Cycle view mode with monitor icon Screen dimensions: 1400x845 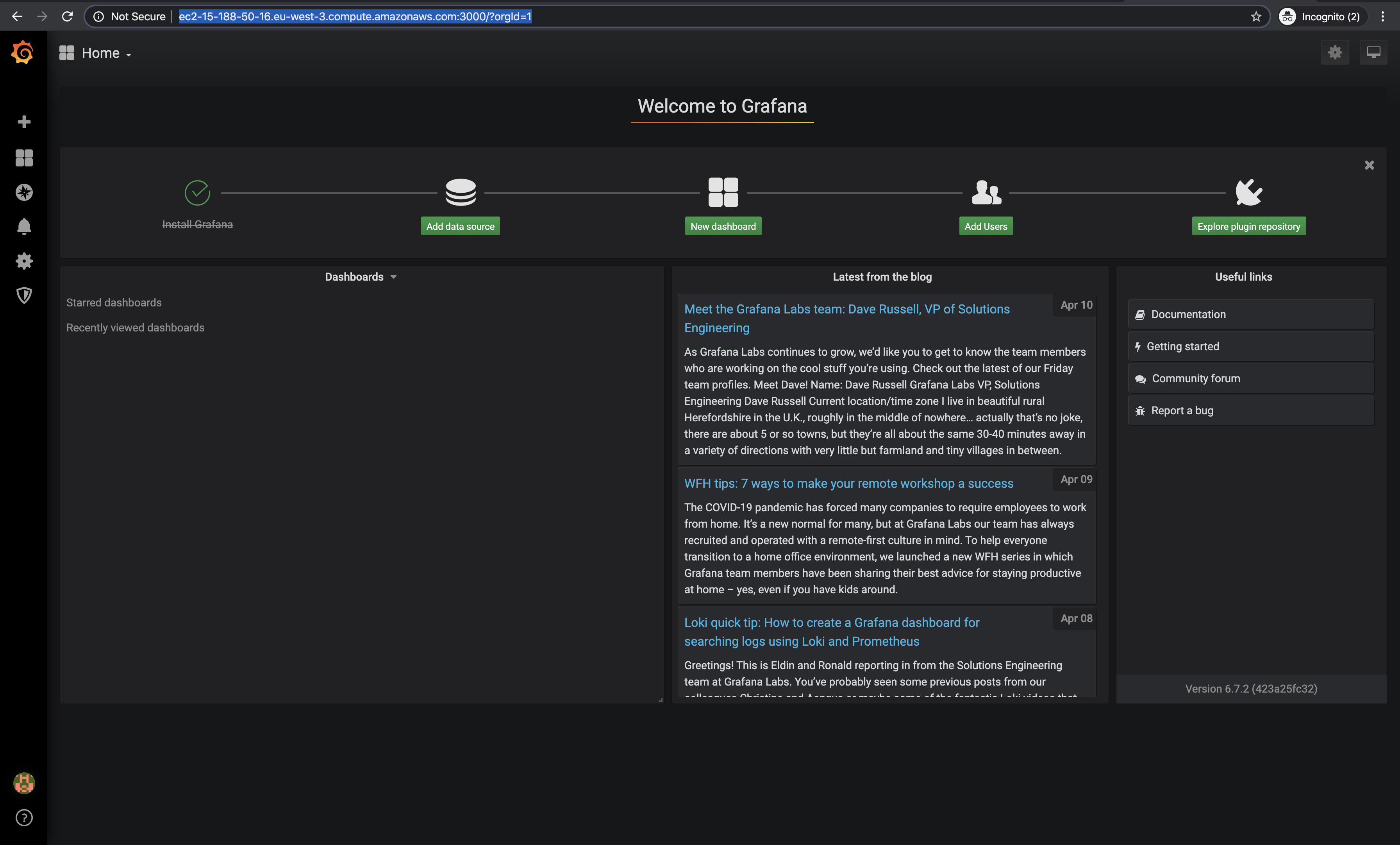(x=1373, y=53)
